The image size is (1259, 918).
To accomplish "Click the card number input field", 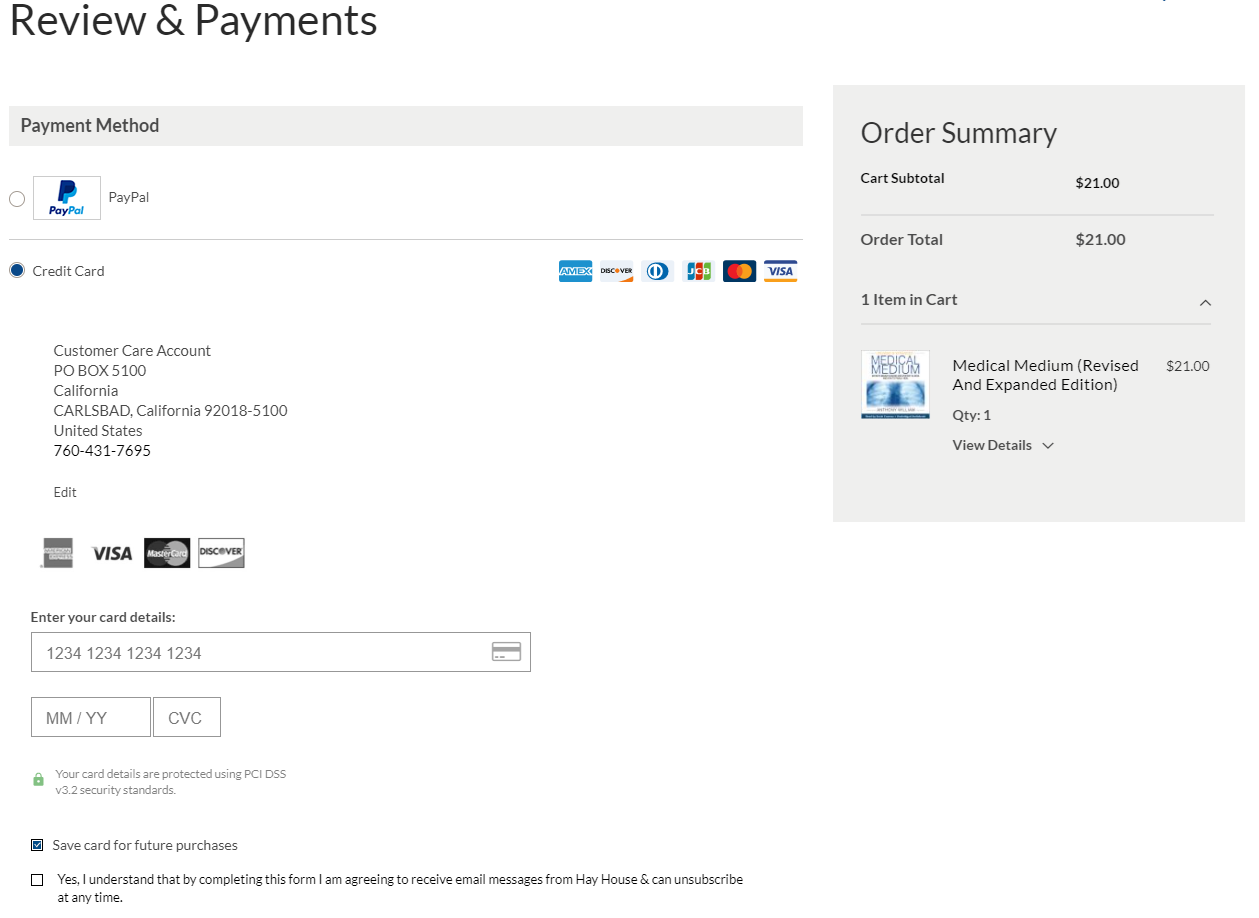I will click(260, 652).
